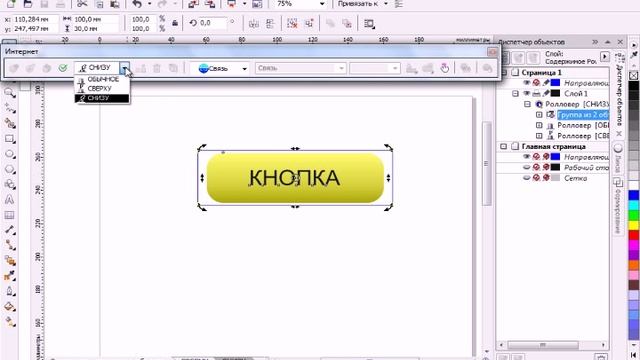This screenshot has width=640, height=360.
Task: Select the Ellipse tool
Action: point(10,154)
